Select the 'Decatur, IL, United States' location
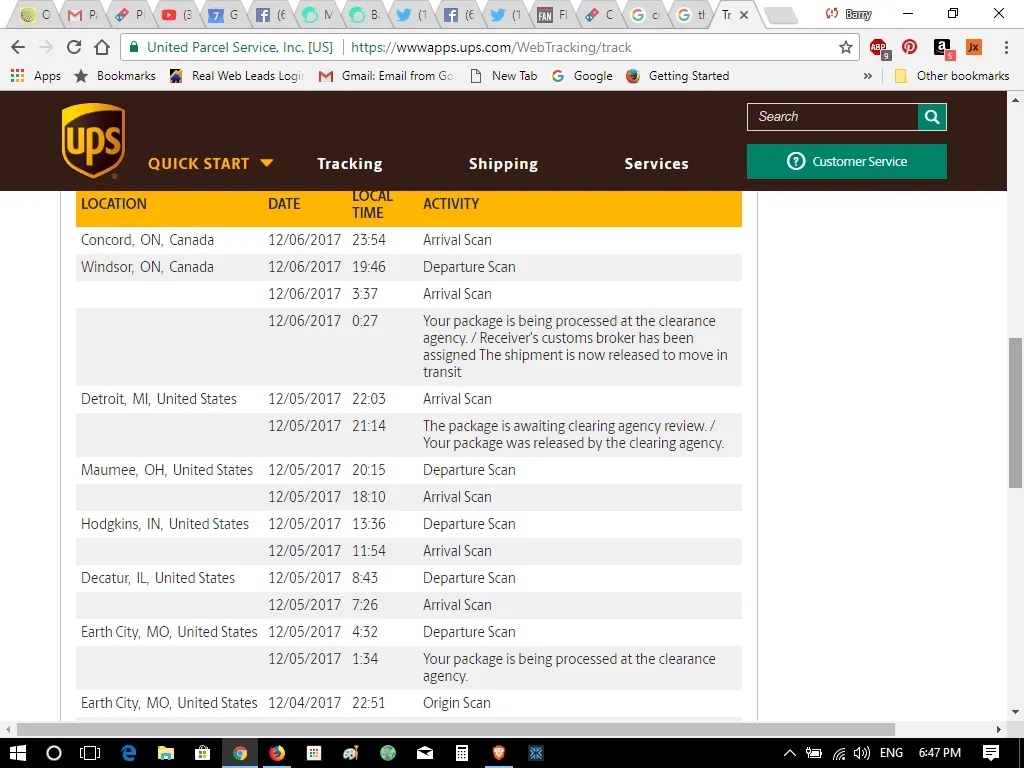1024x768 pixels. (157, 577)
